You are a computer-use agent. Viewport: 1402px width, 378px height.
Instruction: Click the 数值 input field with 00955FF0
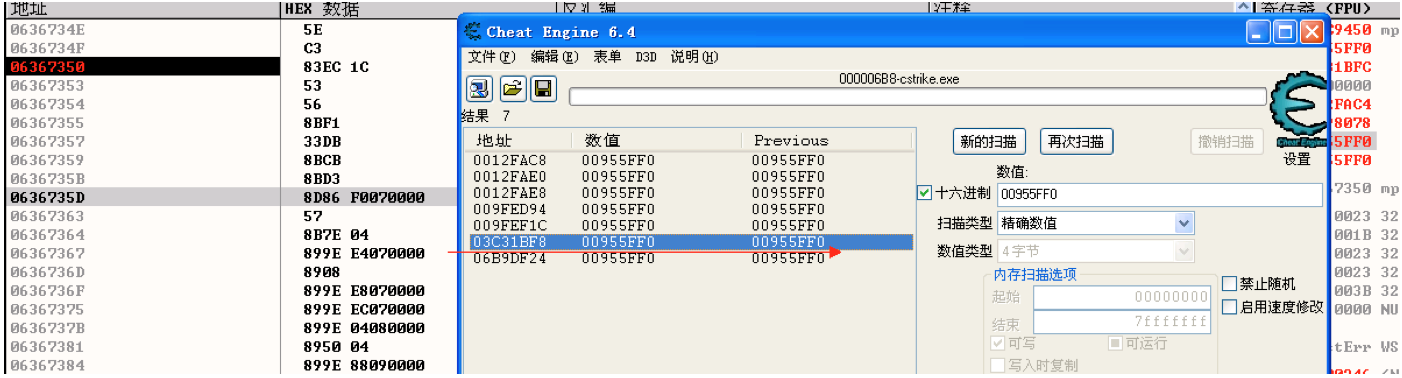(1160, 194)
